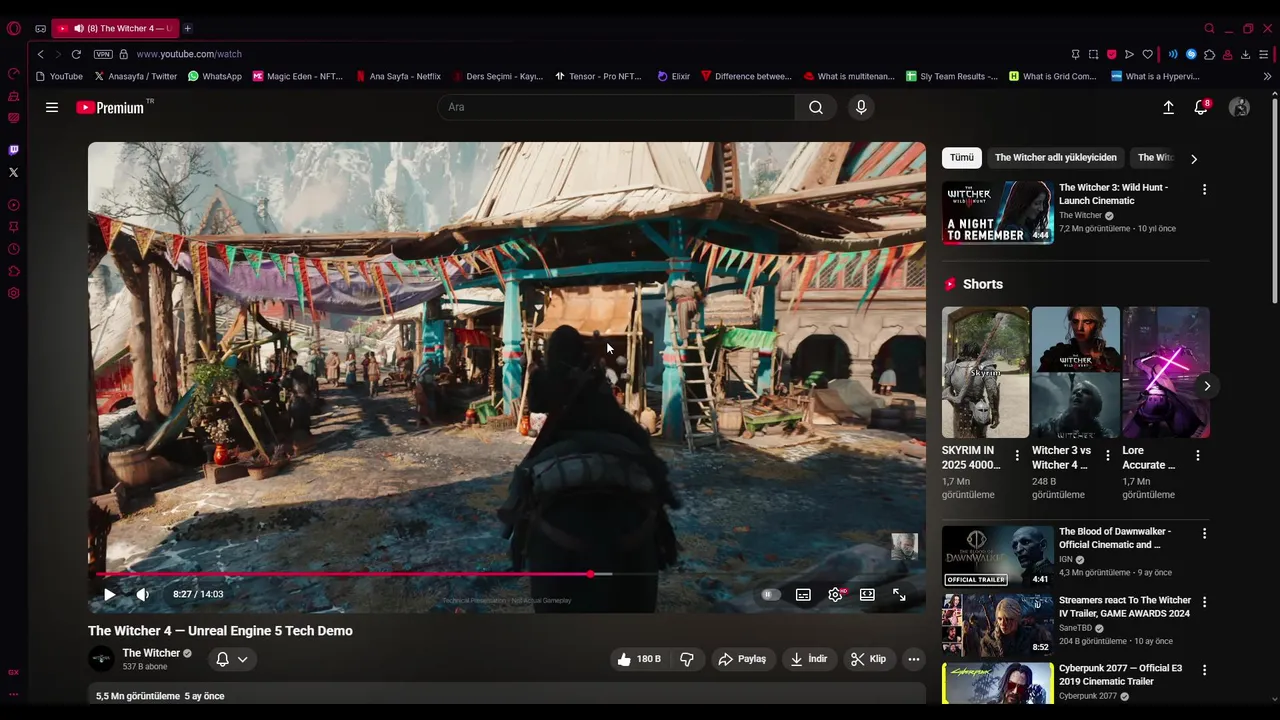Open the account avatar menu
Screen dimensions: 1280x720
1239,107
